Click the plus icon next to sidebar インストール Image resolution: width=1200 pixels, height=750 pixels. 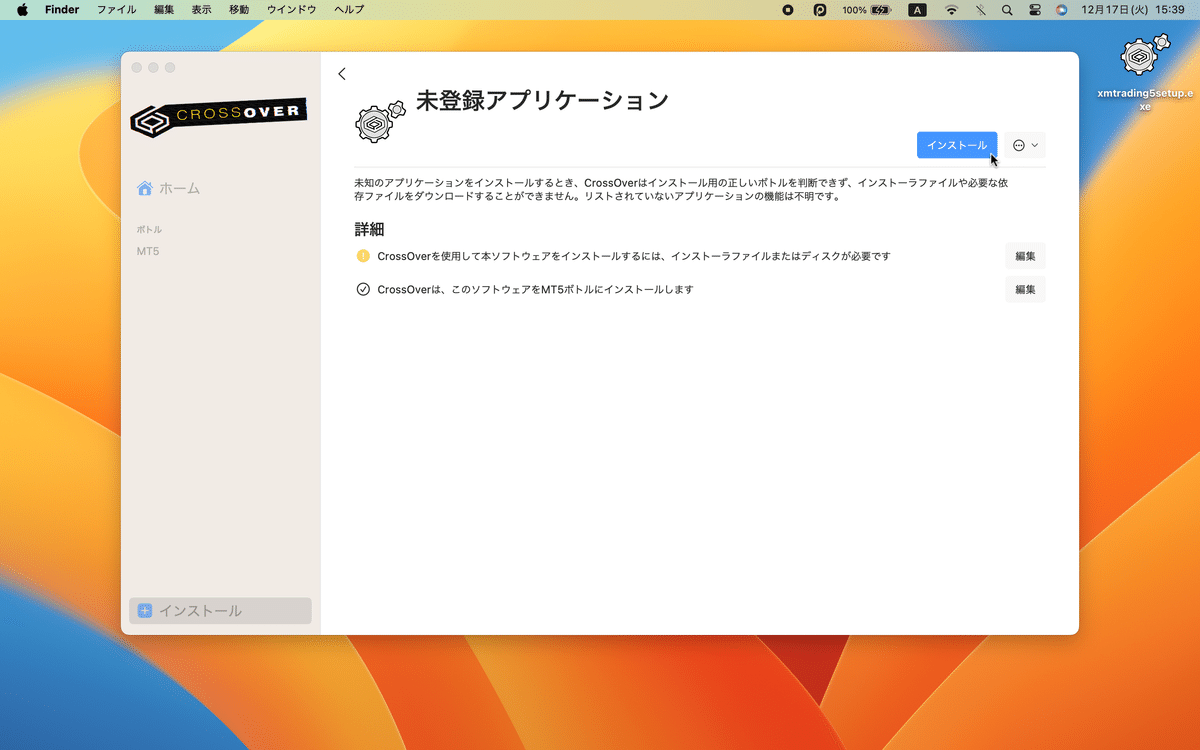pyautogui.click(x=145, y=611)
